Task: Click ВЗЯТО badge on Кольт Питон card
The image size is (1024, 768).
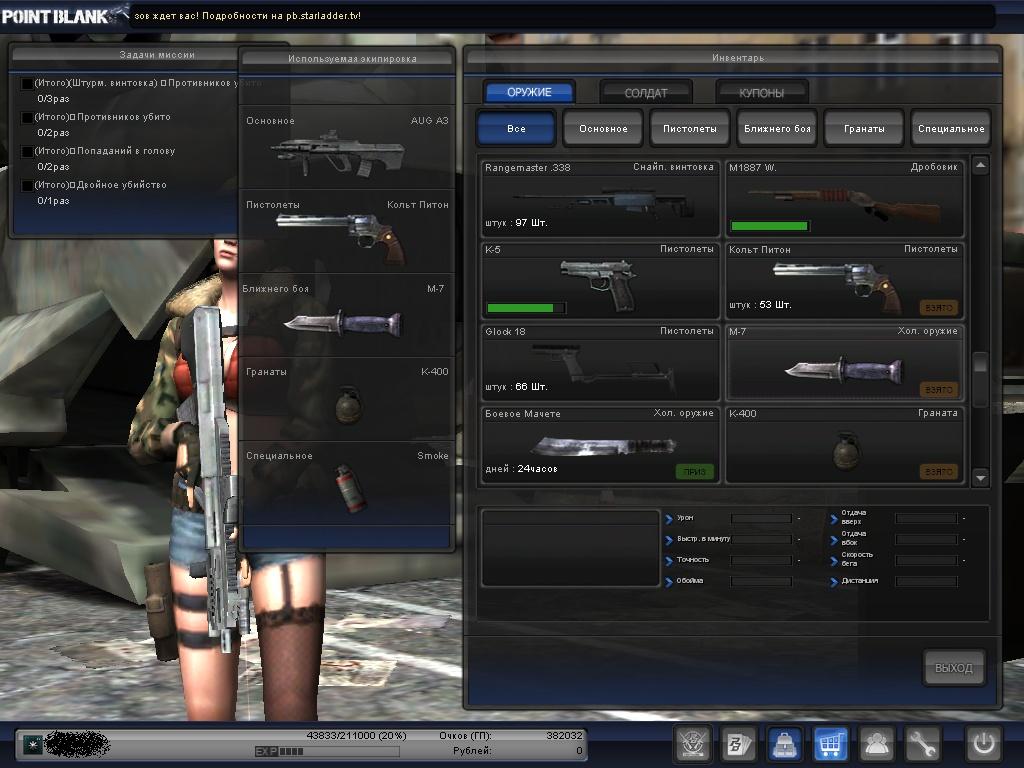Action: [938, 307]
